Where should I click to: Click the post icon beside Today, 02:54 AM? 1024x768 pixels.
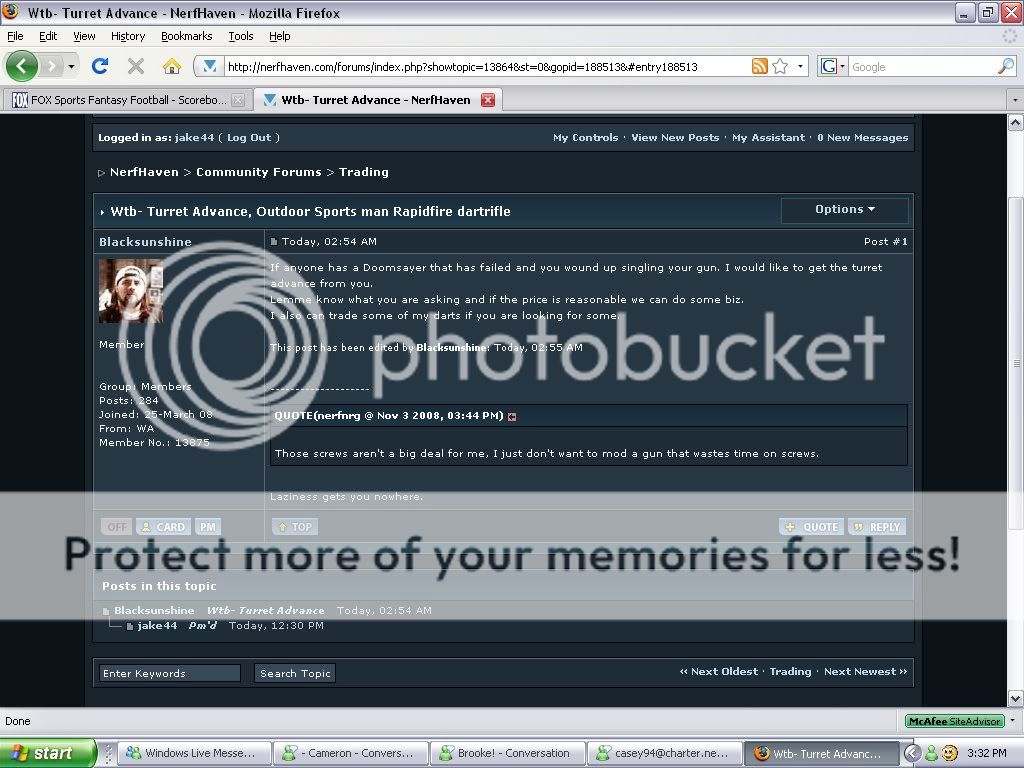(x=274, y=242)
